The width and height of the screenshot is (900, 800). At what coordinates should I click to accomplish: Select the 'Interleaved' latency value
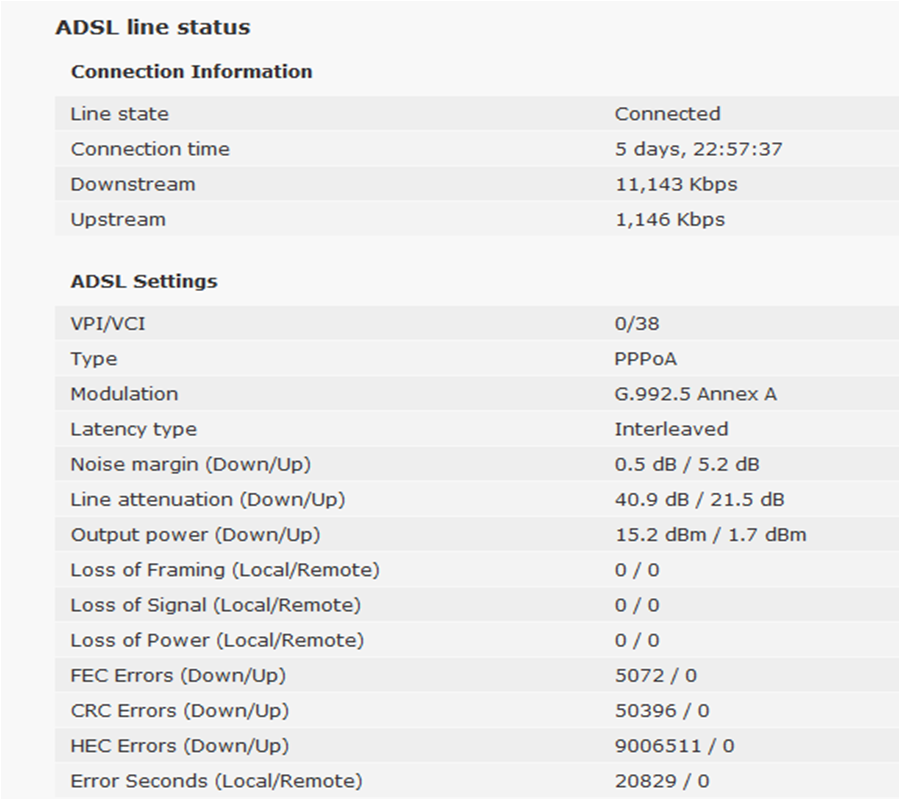pos(671,429)
